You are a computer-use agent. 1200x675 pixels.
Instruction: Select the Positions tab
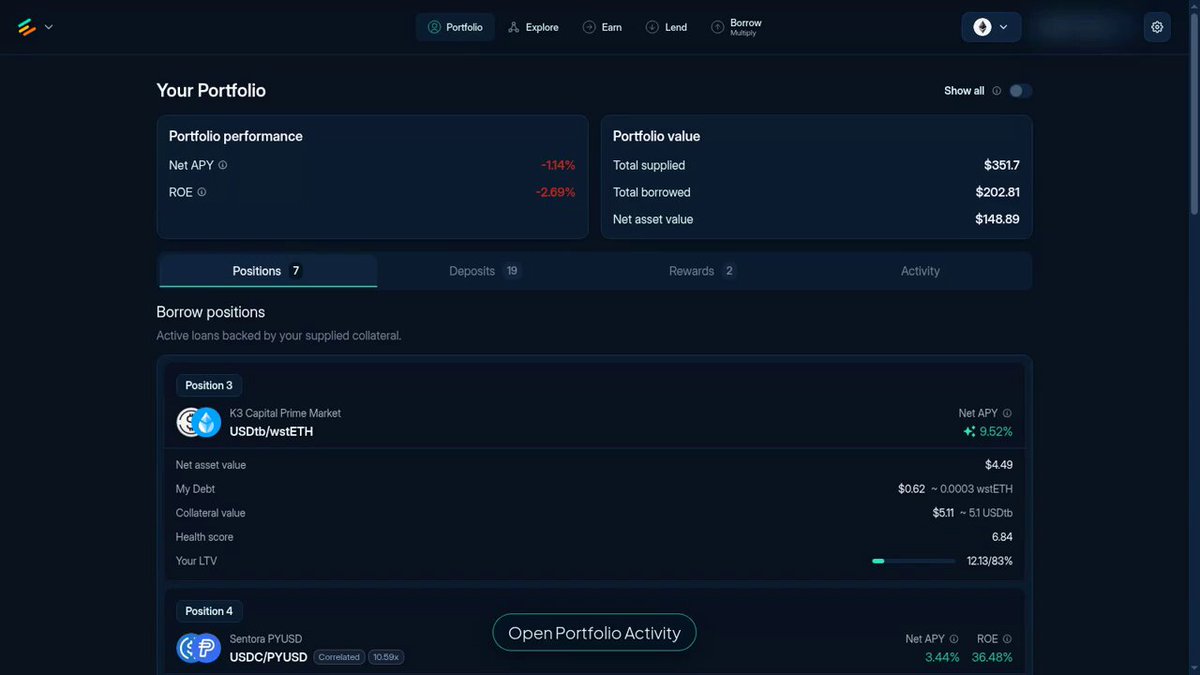(267, 271)
